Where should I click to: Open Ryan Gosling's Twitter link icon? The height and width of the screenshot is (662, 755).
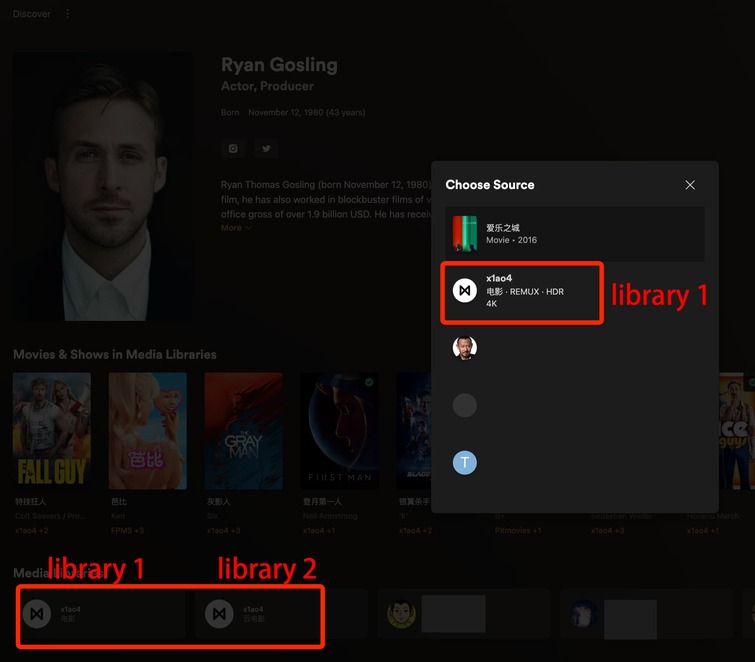[x=266, y=148]
